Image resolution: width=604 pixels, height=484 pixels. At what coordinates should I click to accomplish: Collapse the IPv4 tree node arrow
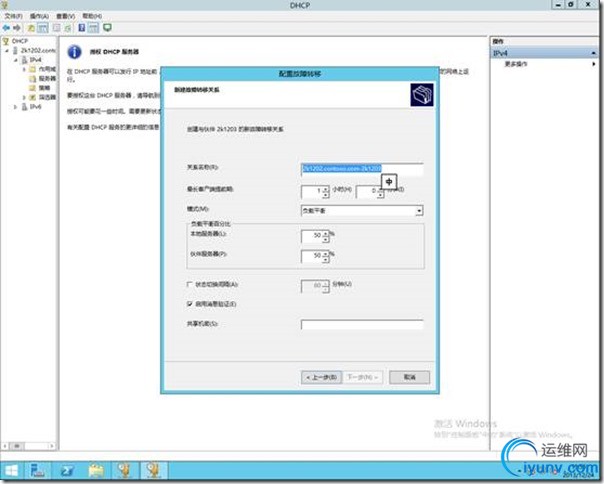(x=16, y=60)
